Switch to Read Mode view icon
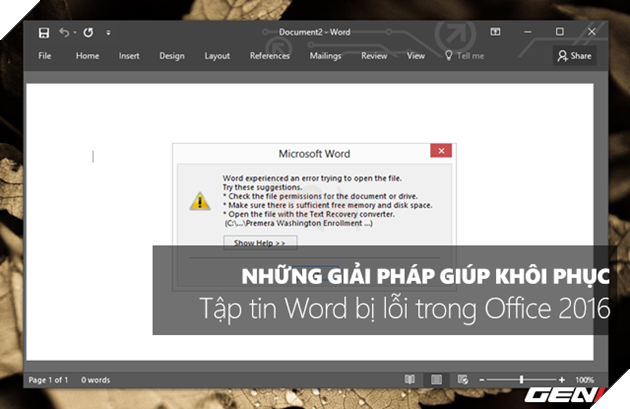This screenshot has height=409, width=630. pos(410,380)
